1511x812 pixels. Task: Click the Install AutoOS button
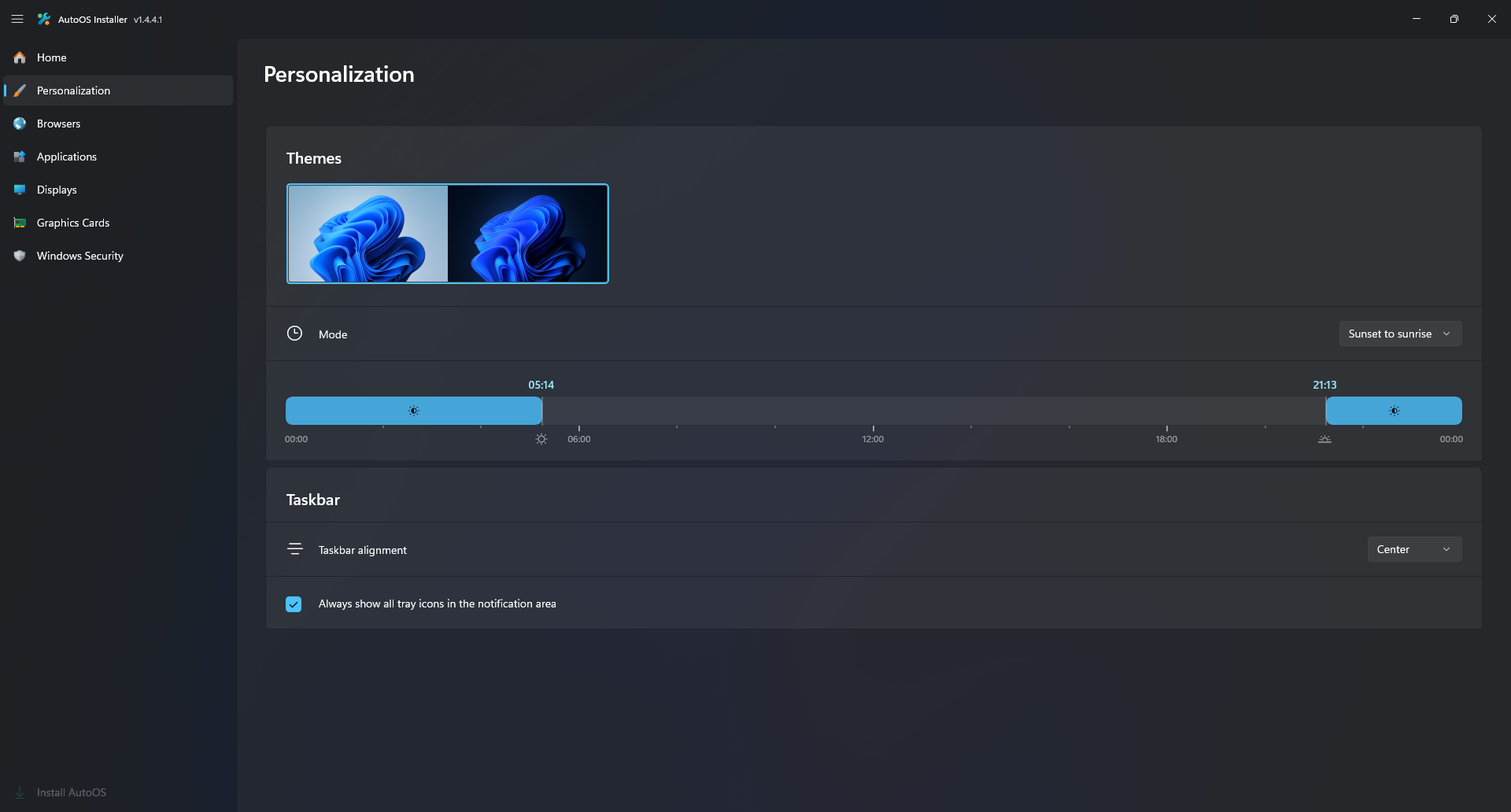[118, 792]
